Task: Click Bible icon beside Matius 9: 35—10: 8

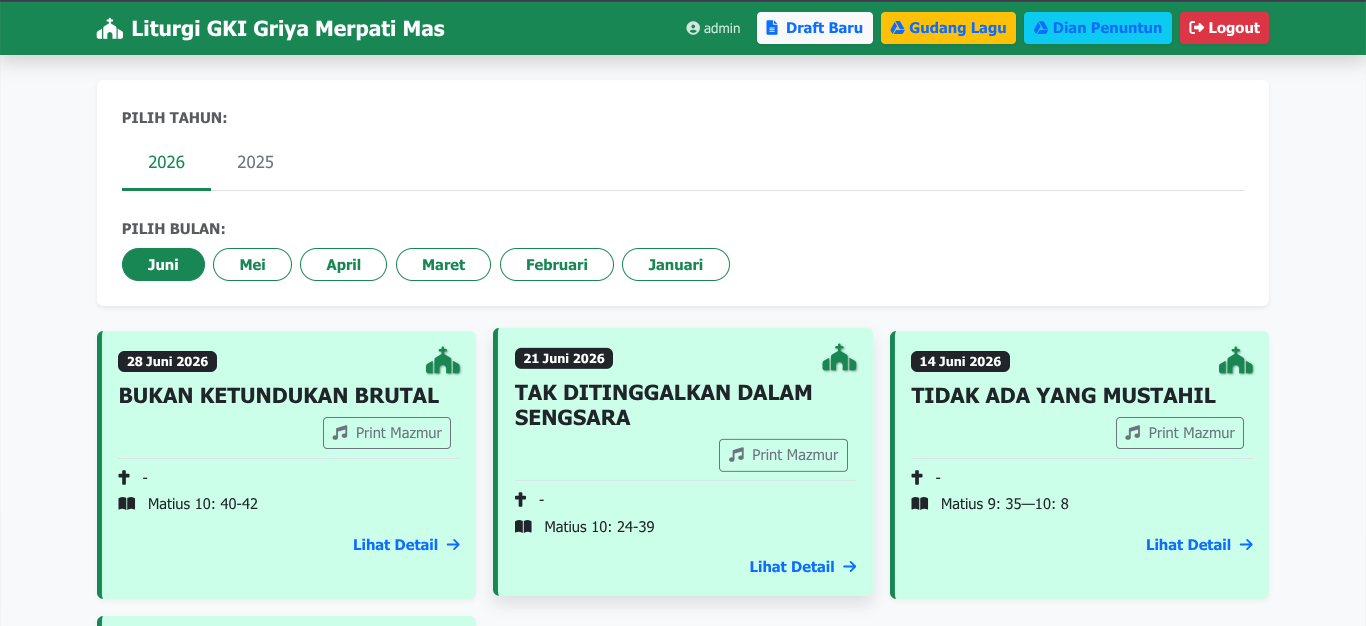Action: [x=920, y=504]
